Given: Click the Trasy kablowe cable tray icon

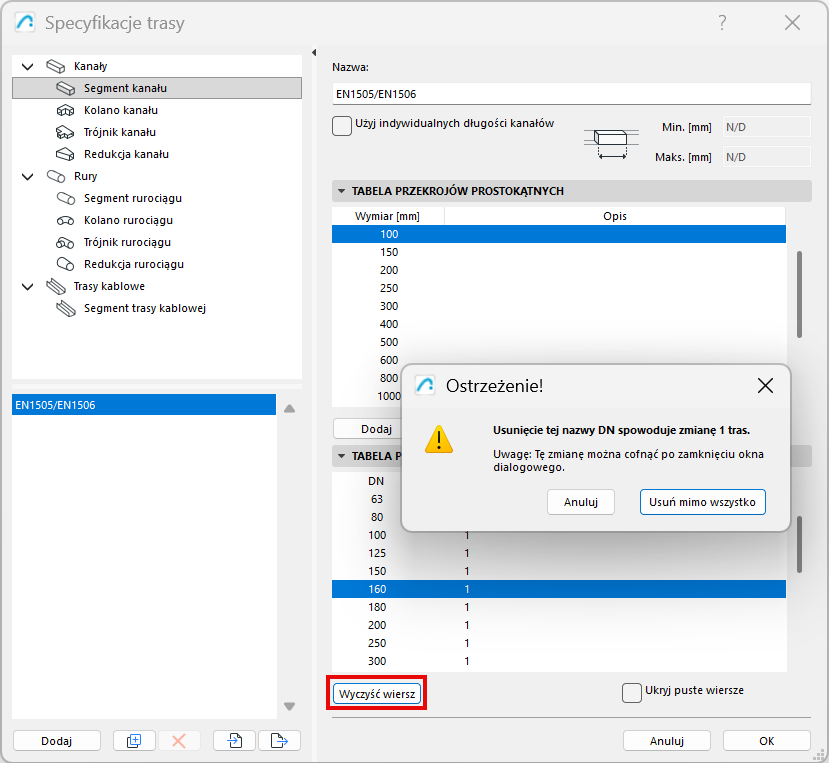Looking at the screenshot, I should 56,287.
